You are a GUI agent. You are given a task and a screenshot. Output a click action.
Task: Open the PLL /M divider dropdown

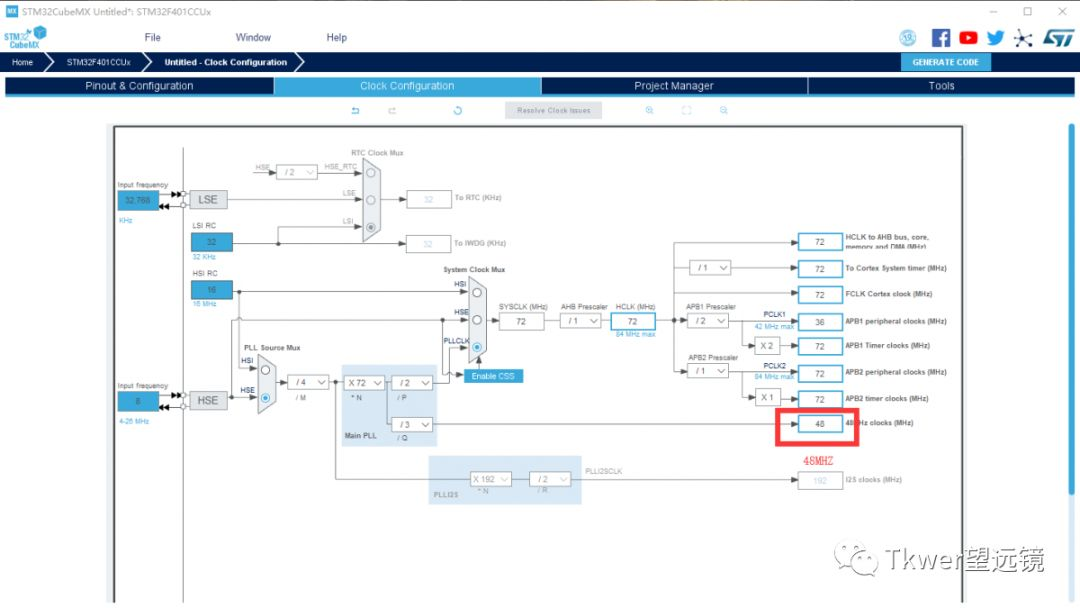308,382
